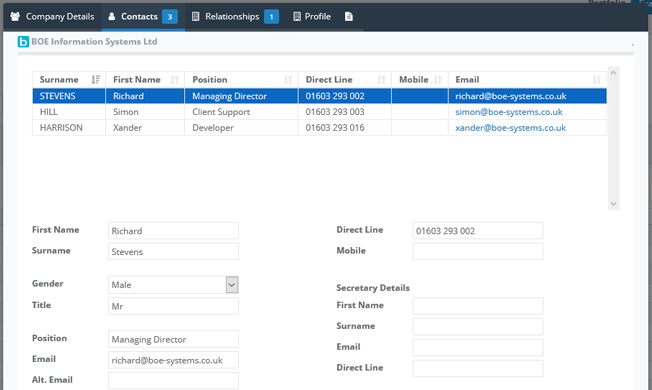
Task: Click direct line 01603 293 003 cell
Action: (x=345, y=112)
